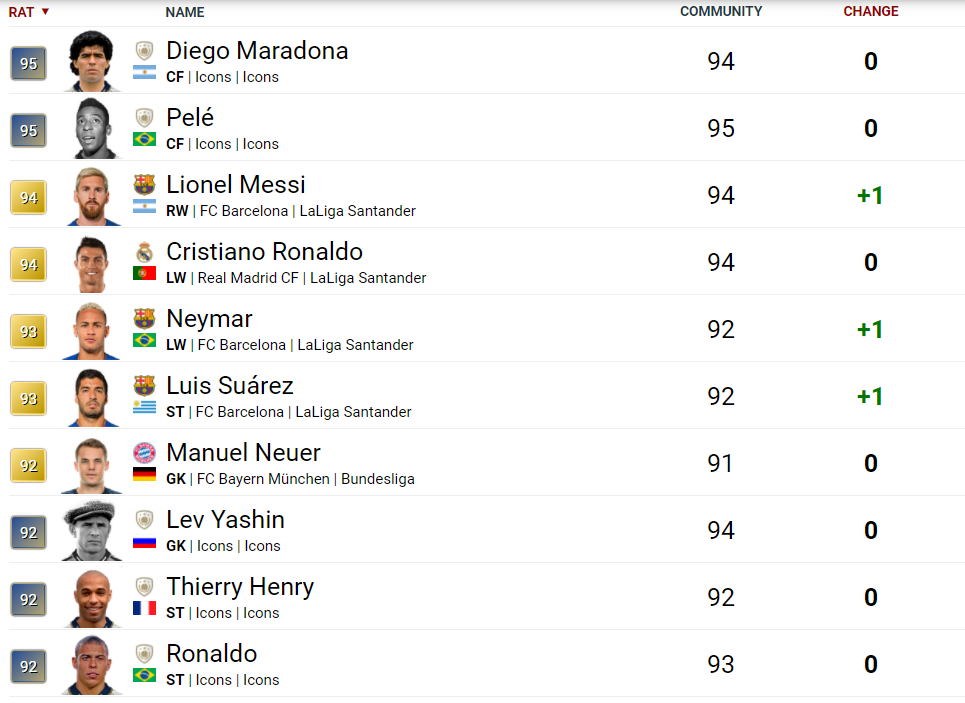Sort the table by COMMUNITY column
Viewport: 965px width, 703px height.
coord(721,12)
